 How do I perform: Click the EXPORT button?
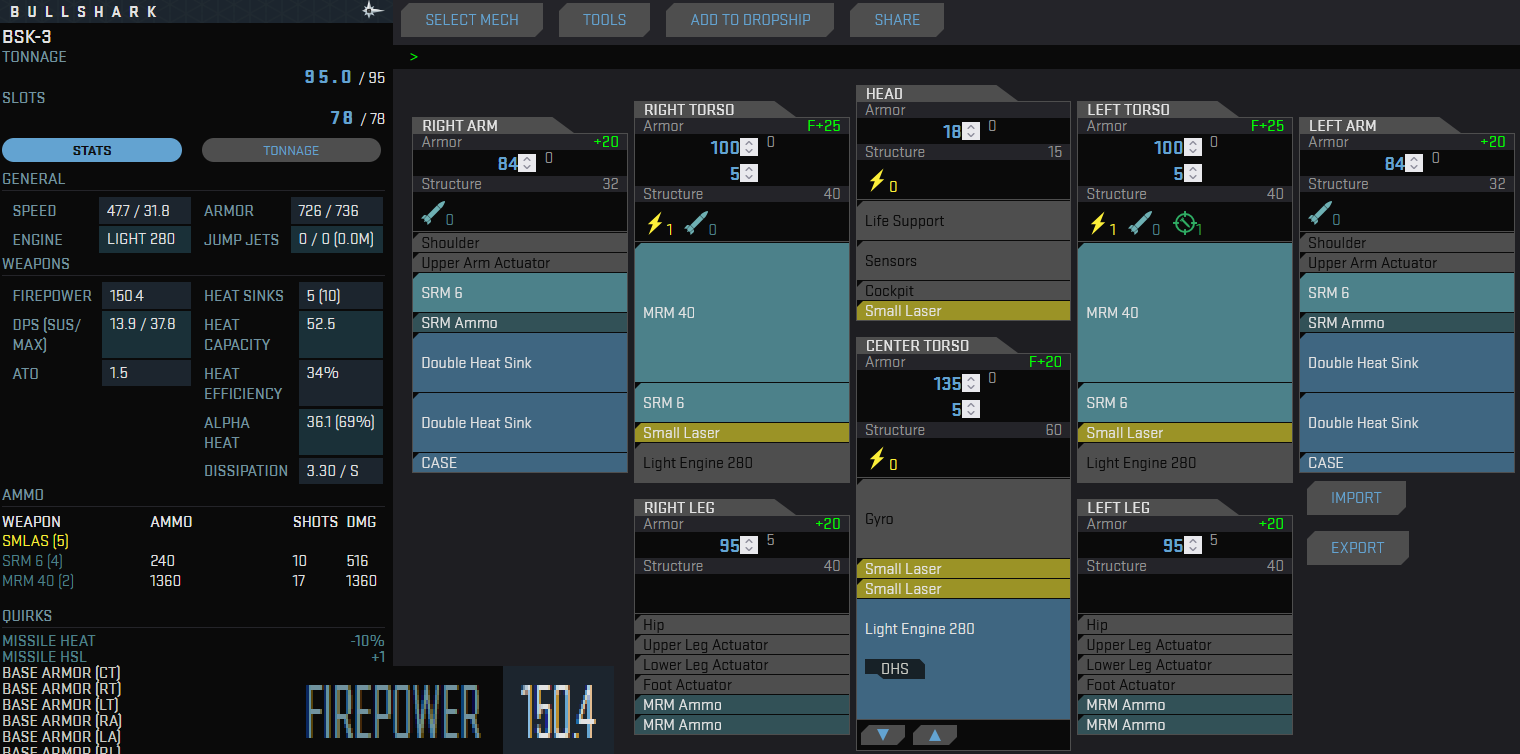[x=1357, y=548]
